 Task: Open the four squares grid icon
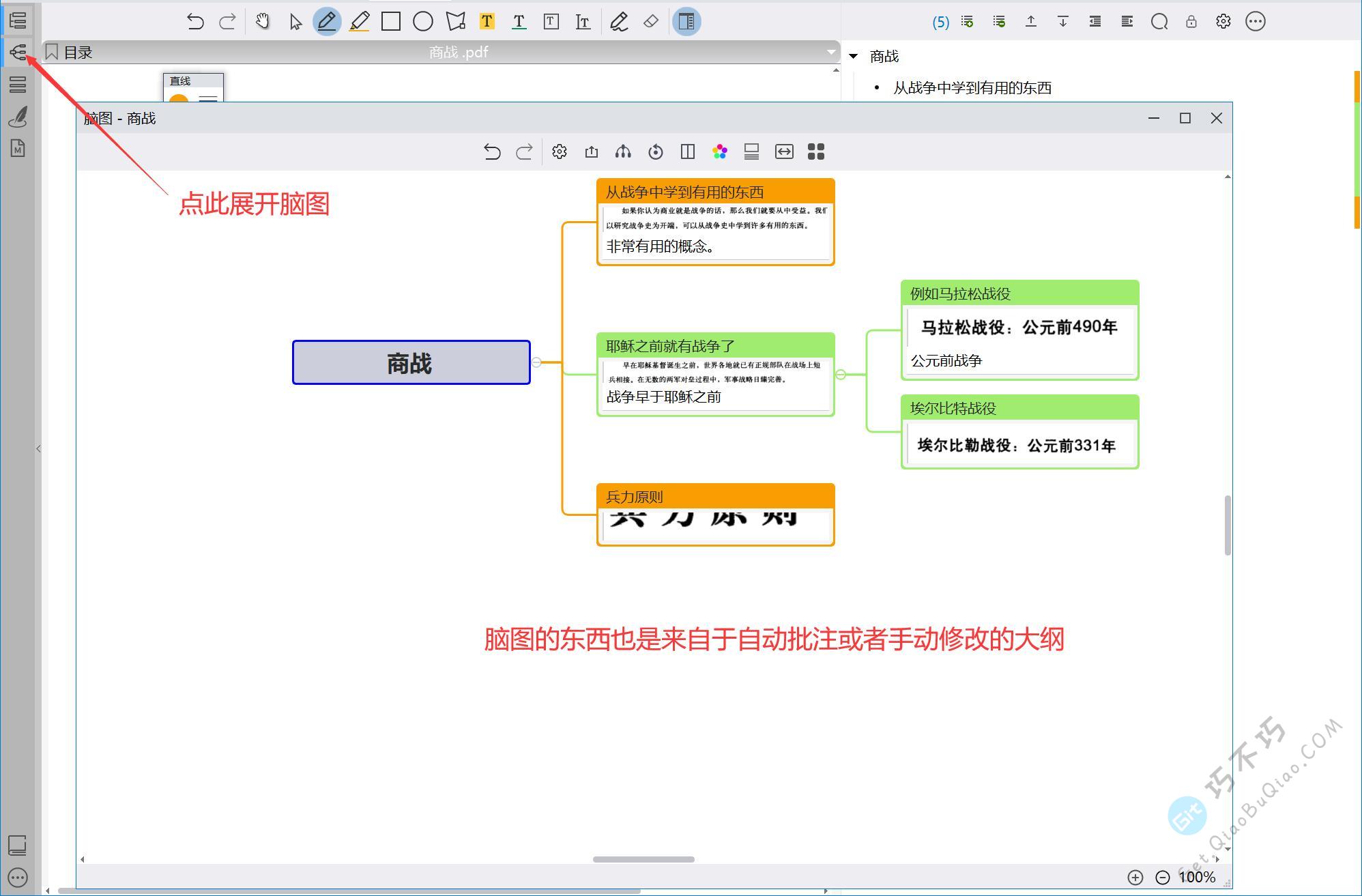tap(816, 151)
